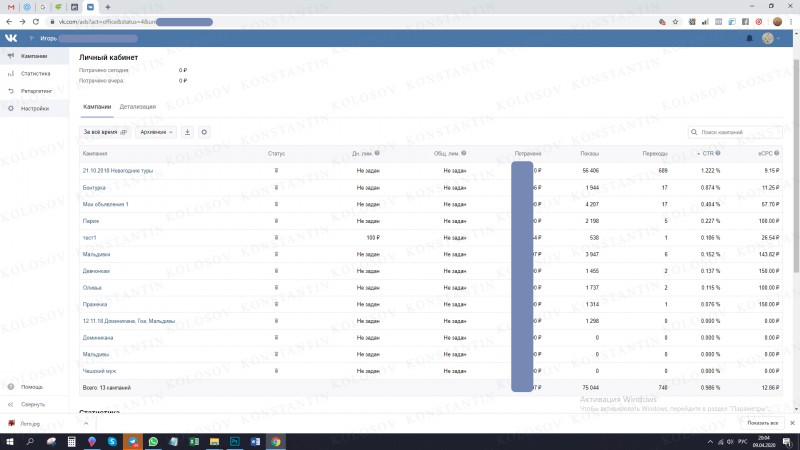This screenshot has height=450, width=800.
Task: Click archive status icon for тест1 row
Action: click(276, 237)
